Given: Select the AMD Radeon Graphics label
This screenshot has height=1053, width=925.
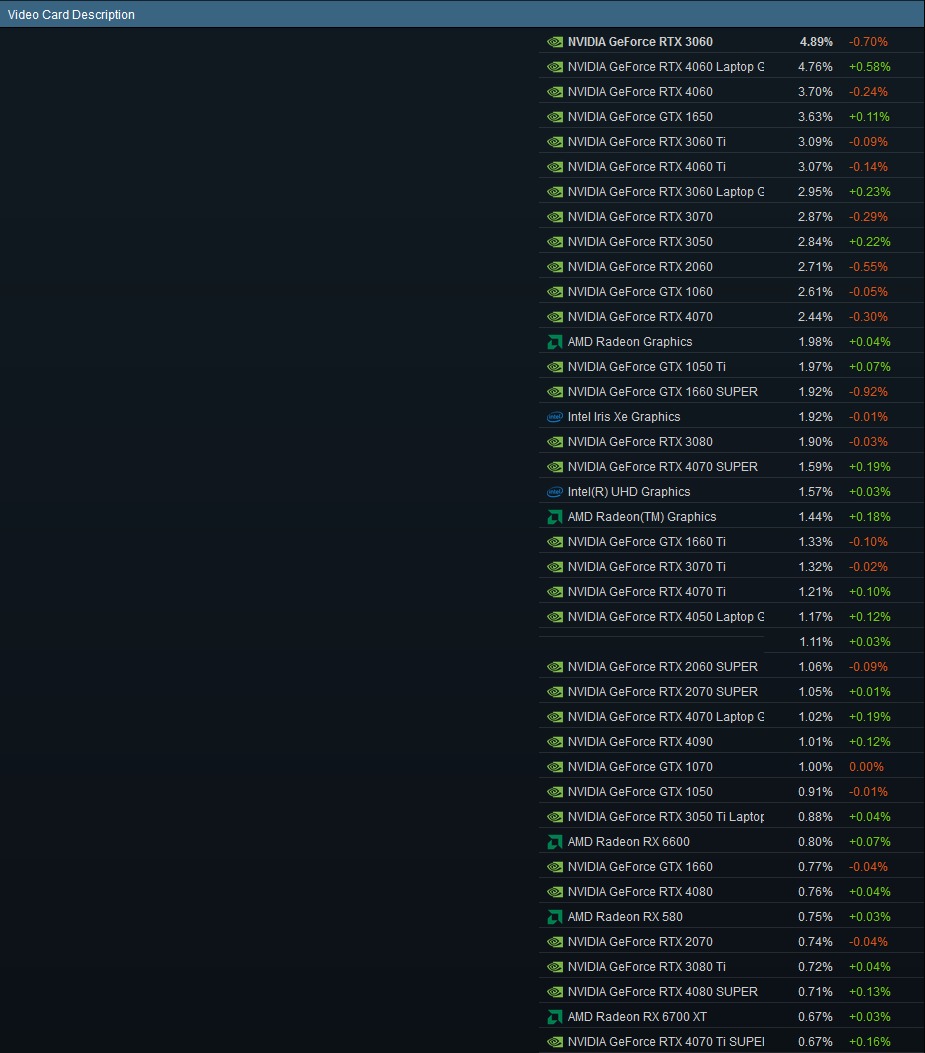Looking at the screenshot, I should [x=630, y=342].
